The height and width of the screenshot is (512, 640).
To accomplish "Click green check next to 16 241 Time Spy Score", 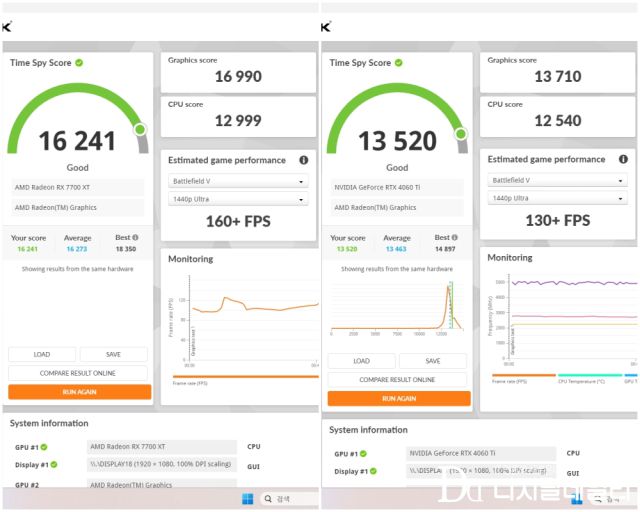I will (x=79, y=63).
